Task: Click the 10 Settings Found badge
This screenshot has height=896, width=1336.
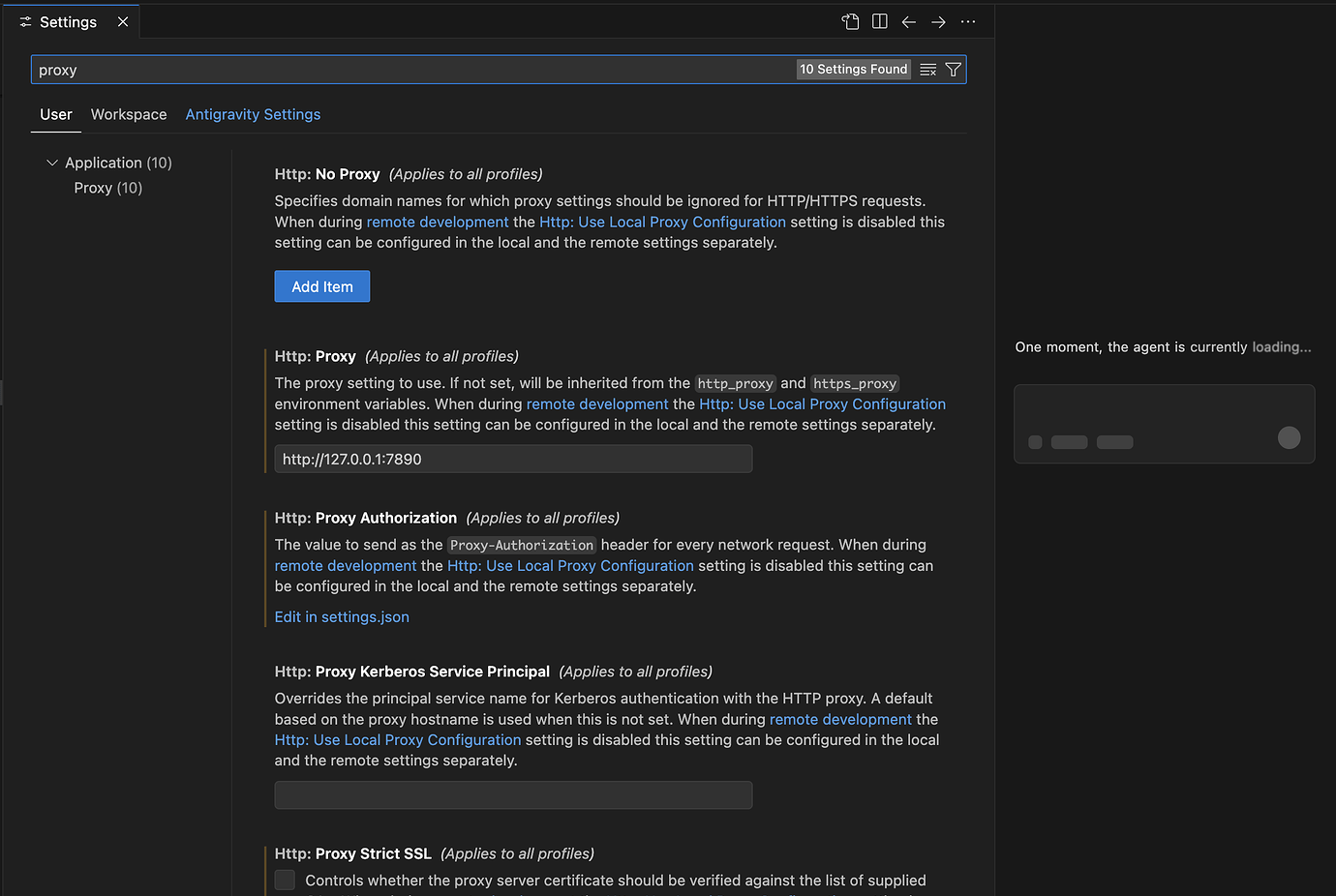Action: click(x=853, y=69)
